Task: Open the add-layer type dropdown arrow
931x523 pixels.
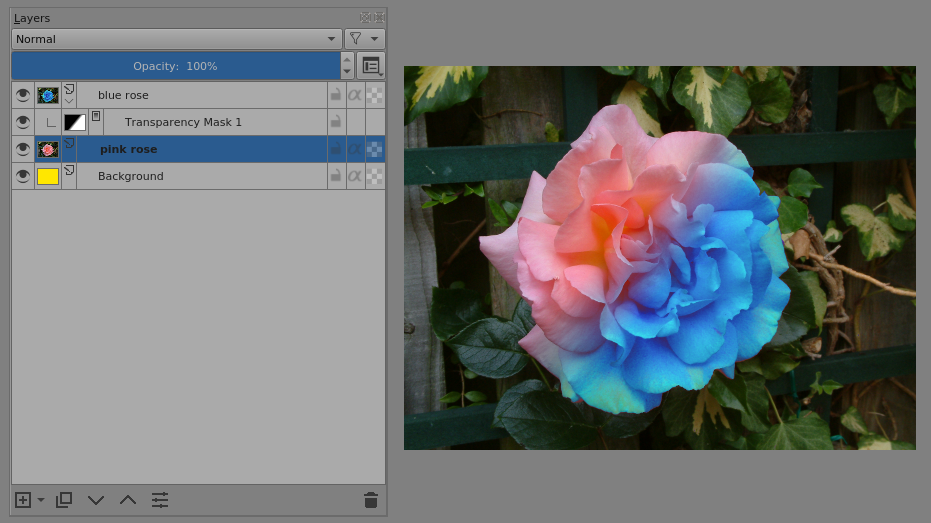Action: pyautogui.click(x=41, y=500)
